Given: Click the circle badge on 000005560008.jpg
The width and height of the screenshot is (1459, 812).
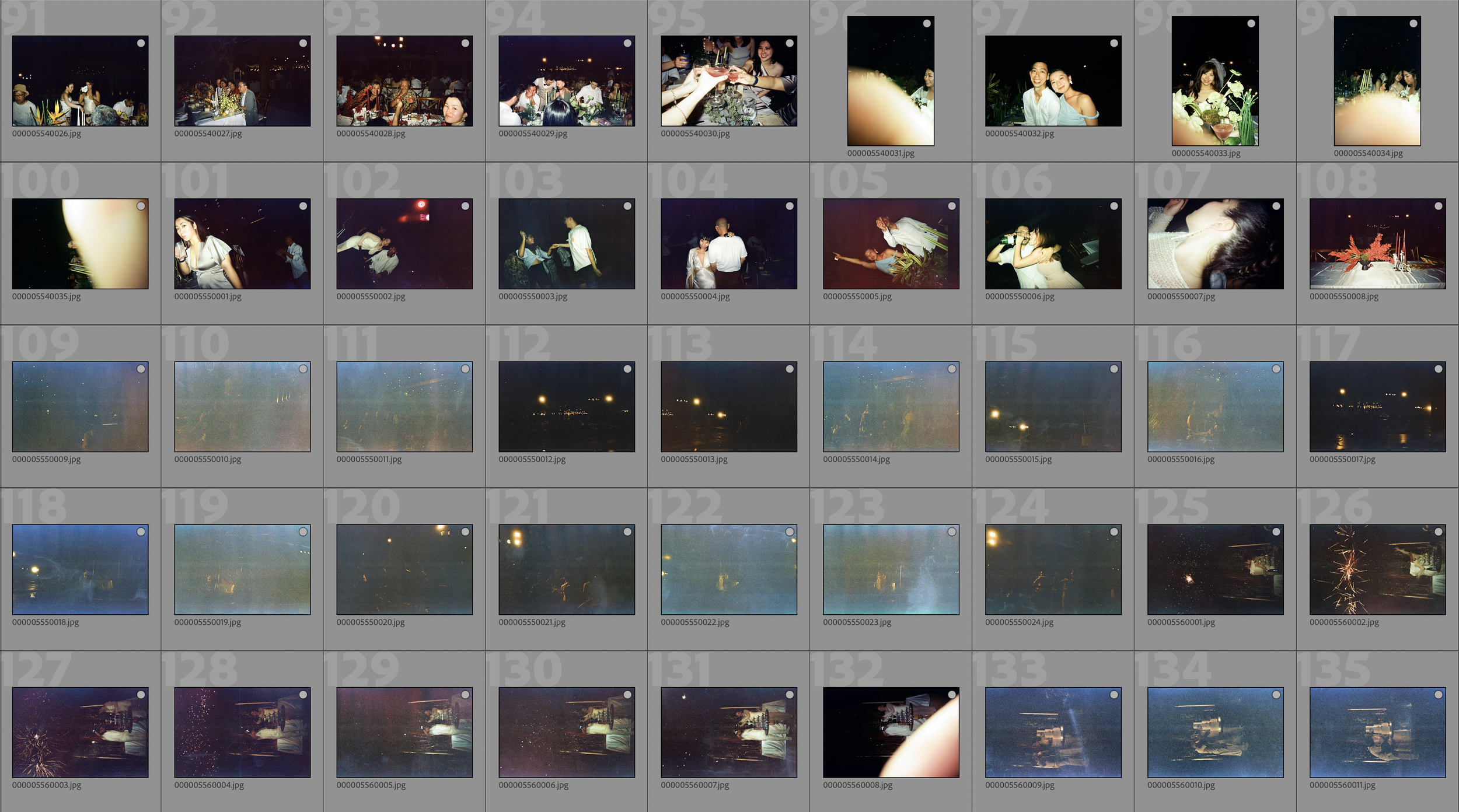Looking at the screenshot, I should click(x=952, y=694).
